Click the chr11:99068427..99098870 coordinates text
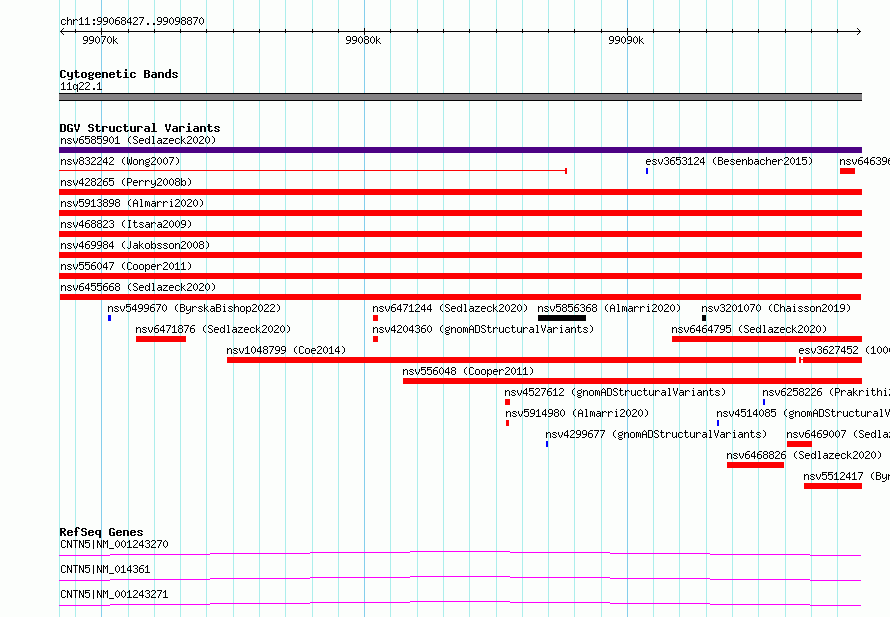 click(x=132, y=21)
